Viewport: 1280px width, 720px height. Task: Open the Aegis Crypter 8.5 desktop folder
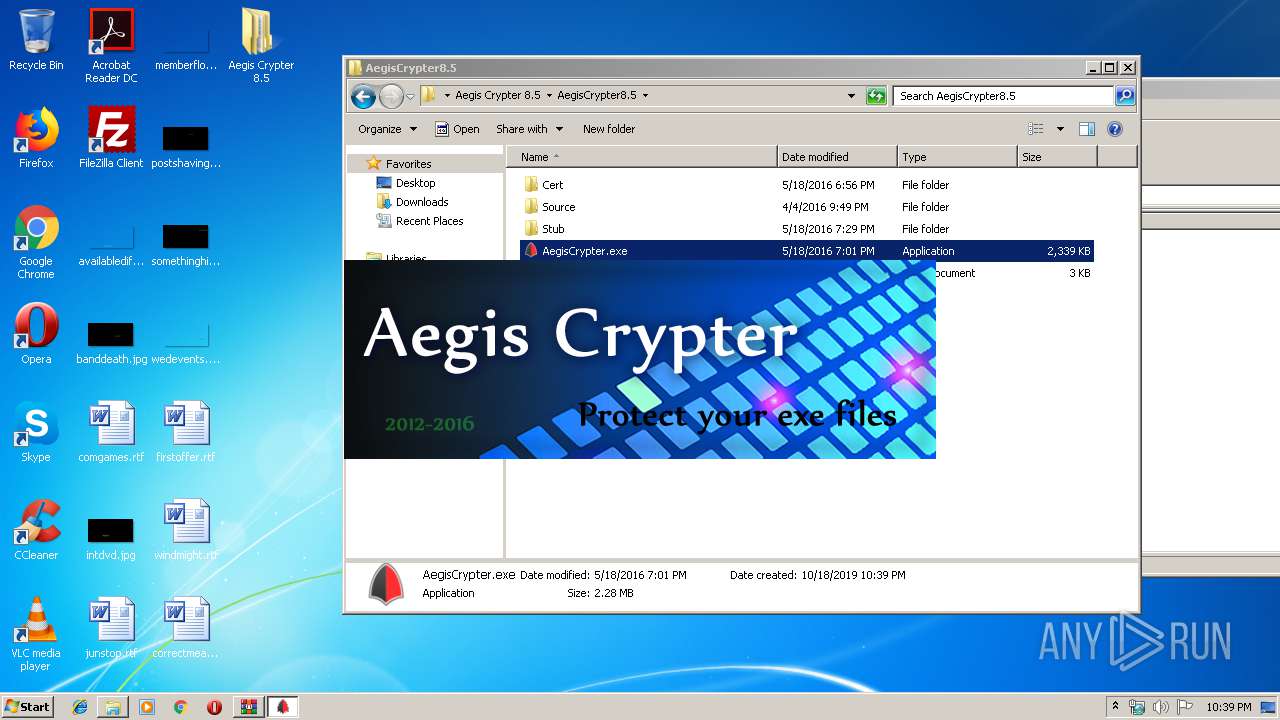(261, 45)
